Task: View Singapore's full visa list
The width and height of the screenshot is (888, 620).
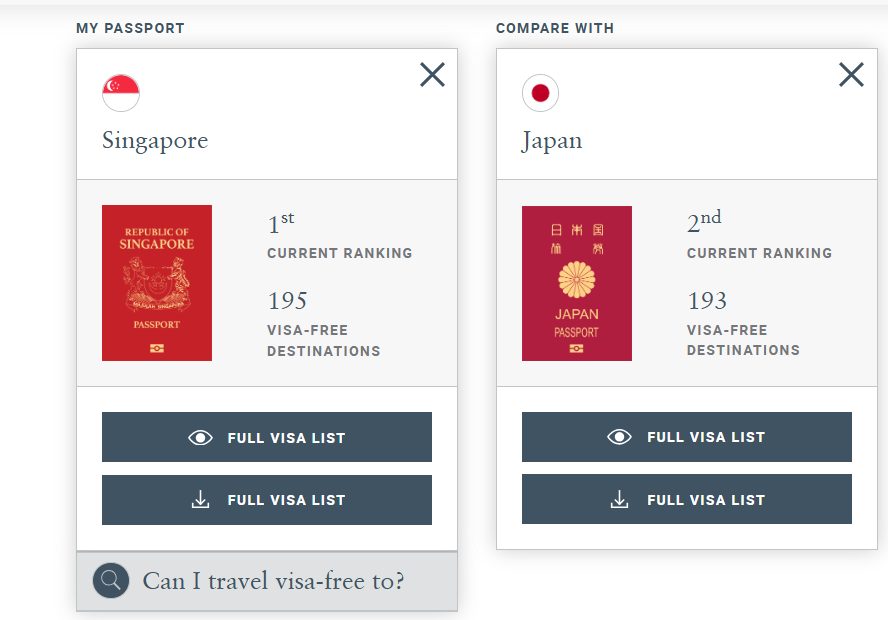Action: pos(267,437)
